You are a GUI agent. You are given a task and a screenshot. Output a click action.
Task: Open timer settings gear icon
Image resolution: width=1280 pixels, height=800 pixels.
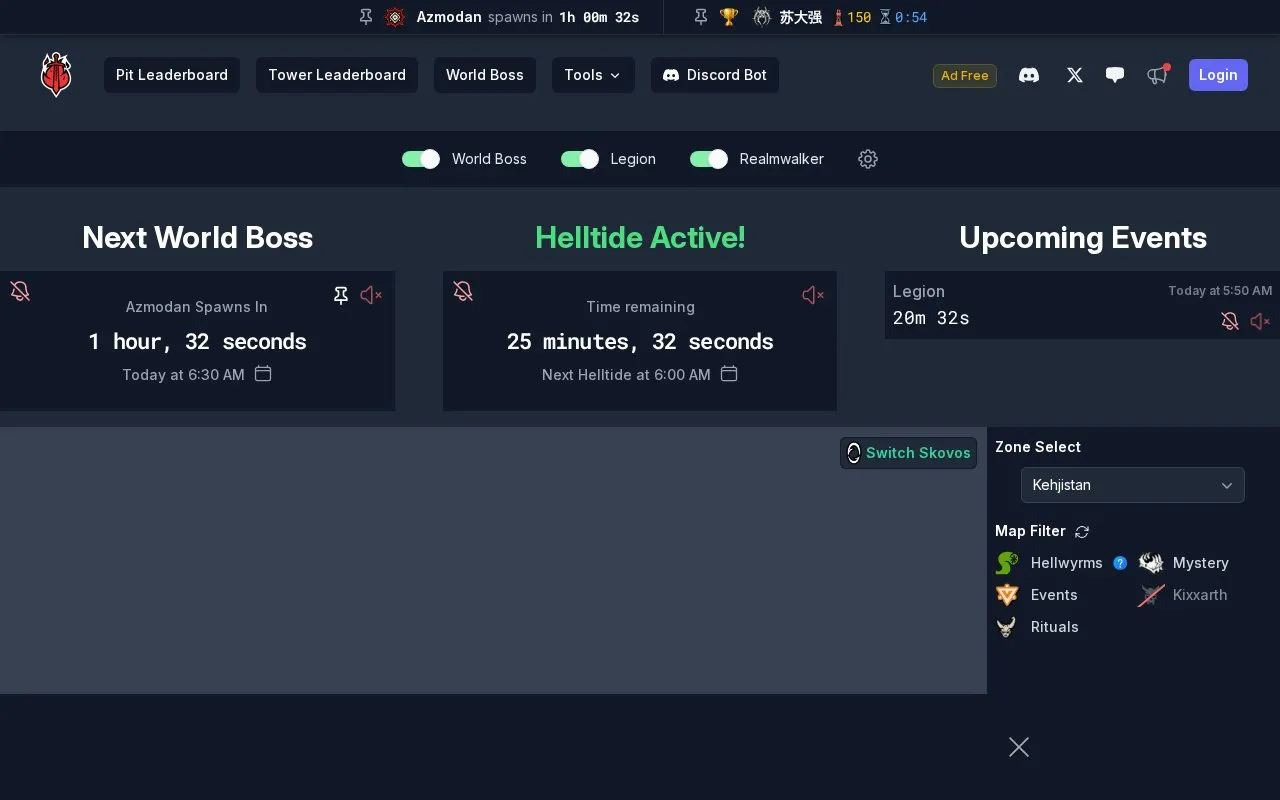click(868, 159)
